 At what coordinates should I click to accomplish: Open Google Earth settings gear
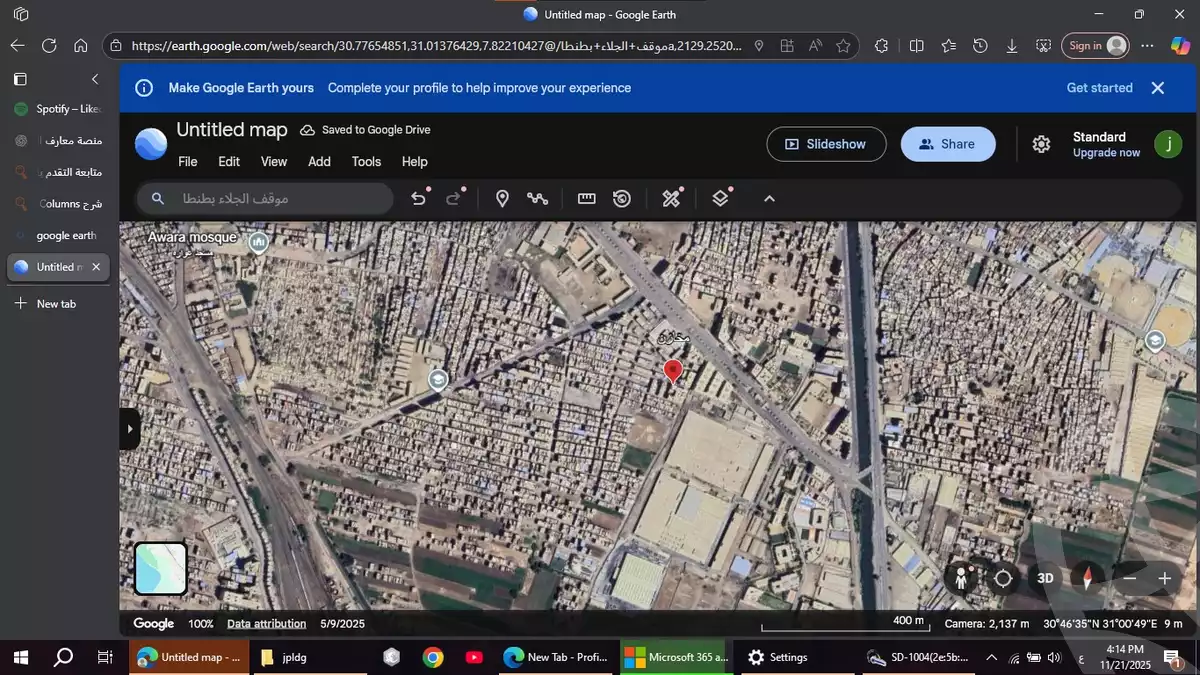(1040, 144)
